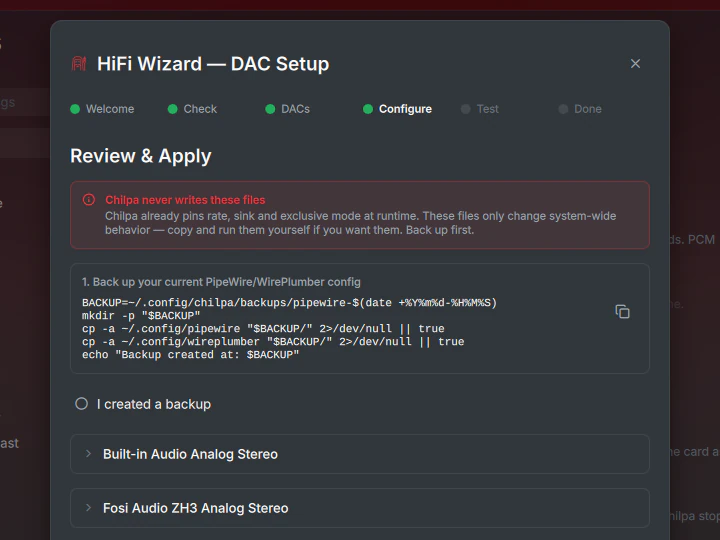Go to the DACs step
720x540 pixels.
tap(288, 109)
